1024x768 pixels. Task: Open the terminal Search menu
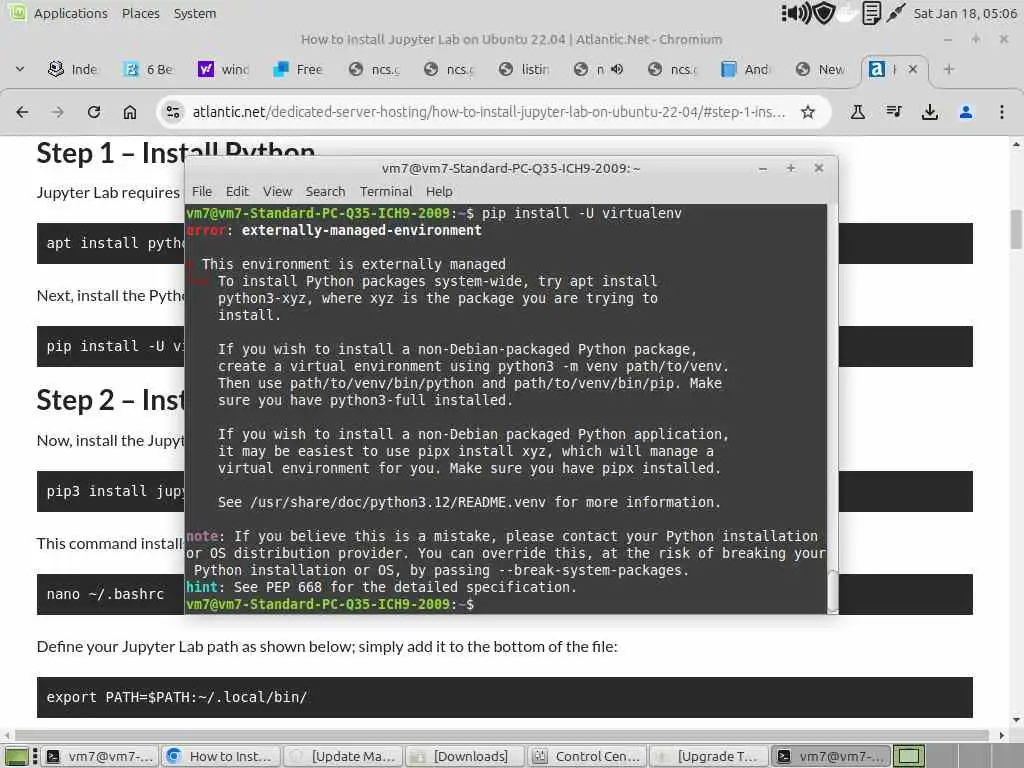325,191
